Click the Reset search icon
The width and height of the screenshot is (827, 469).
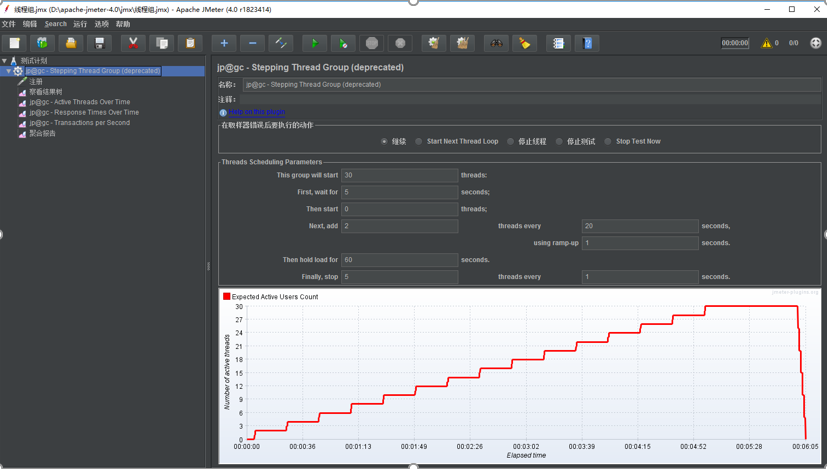(x=525, y=43)
